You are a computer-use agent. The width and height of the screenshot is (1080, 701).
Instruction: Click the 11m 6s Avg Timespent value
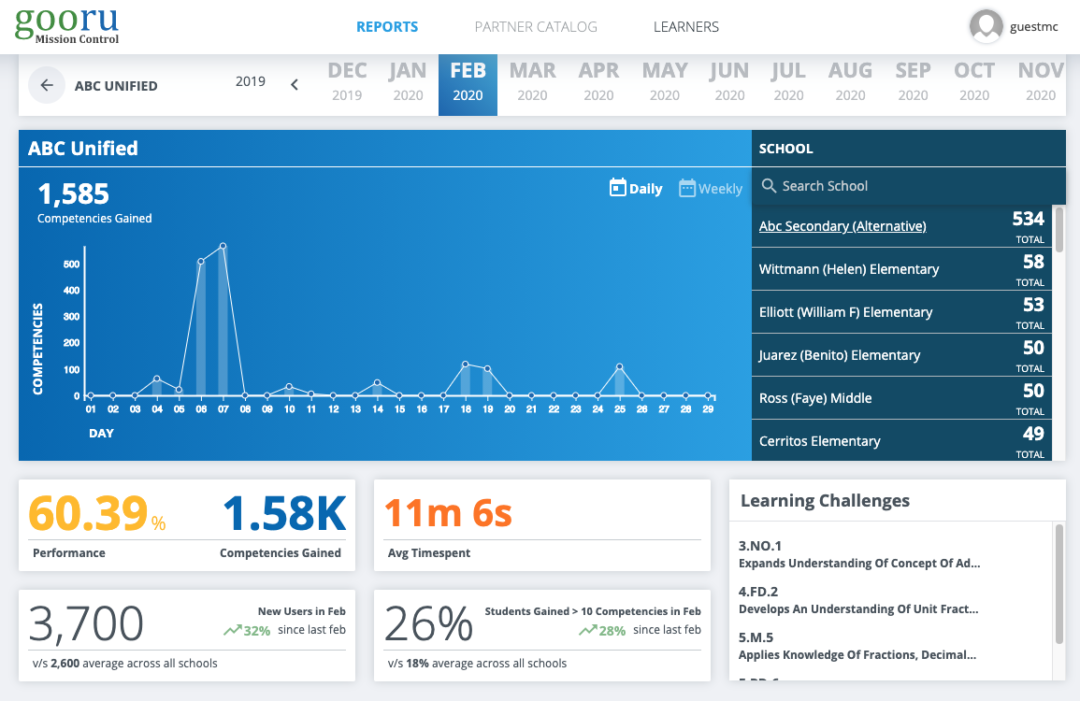(x=448, y=514)
